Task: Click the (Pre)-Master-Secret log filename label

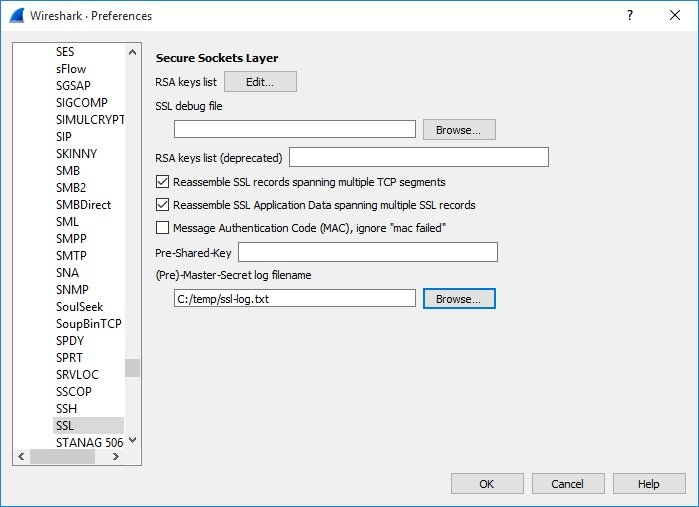Action: point(233,275)
